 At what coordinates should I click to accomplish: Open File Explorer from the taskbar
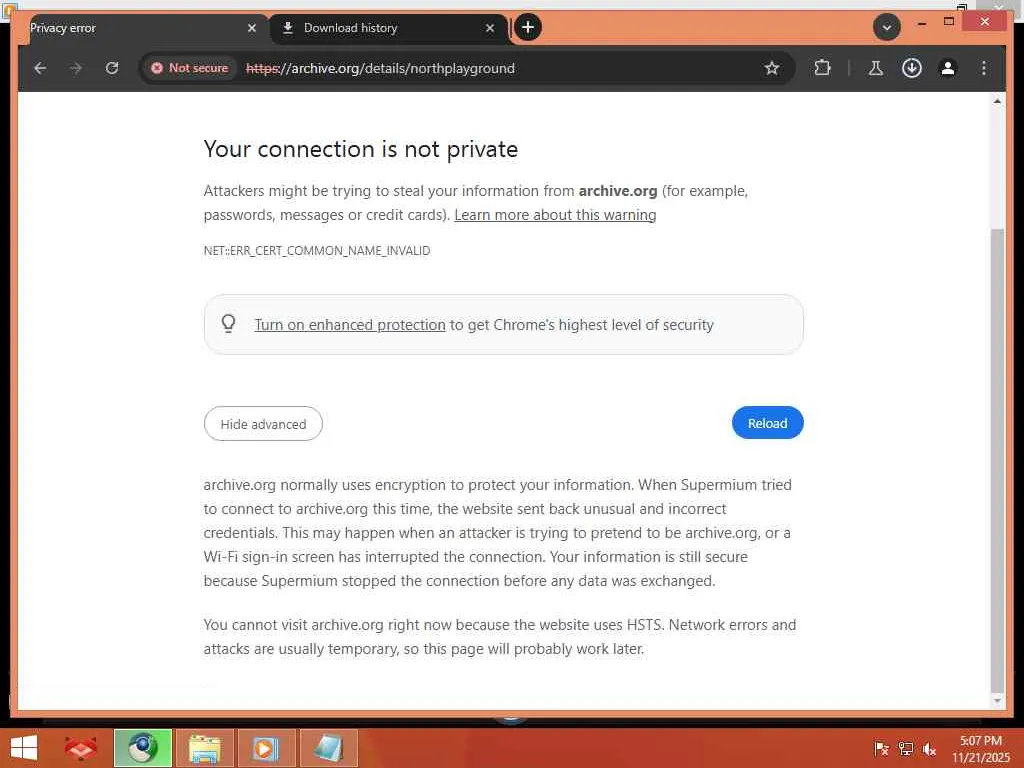point(205,748)
